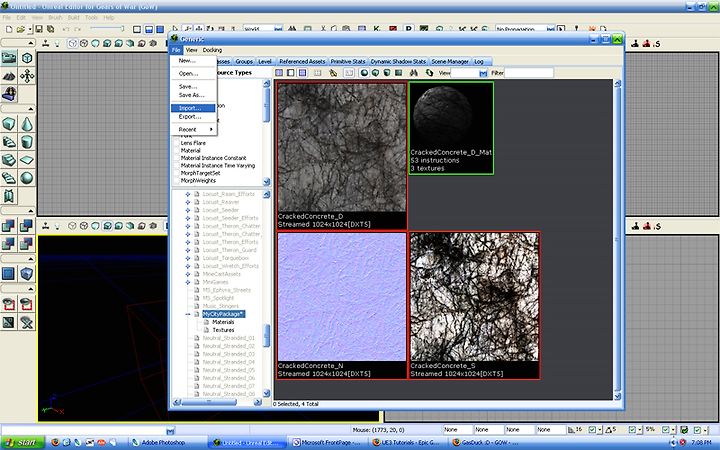Select the actor translate arrows tool

coord(27,76)
